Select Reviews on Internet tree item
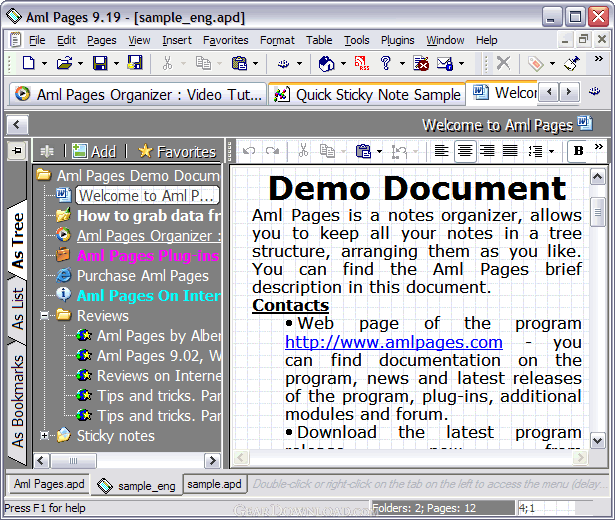This screenshot has height=520, width=615. 159,376
